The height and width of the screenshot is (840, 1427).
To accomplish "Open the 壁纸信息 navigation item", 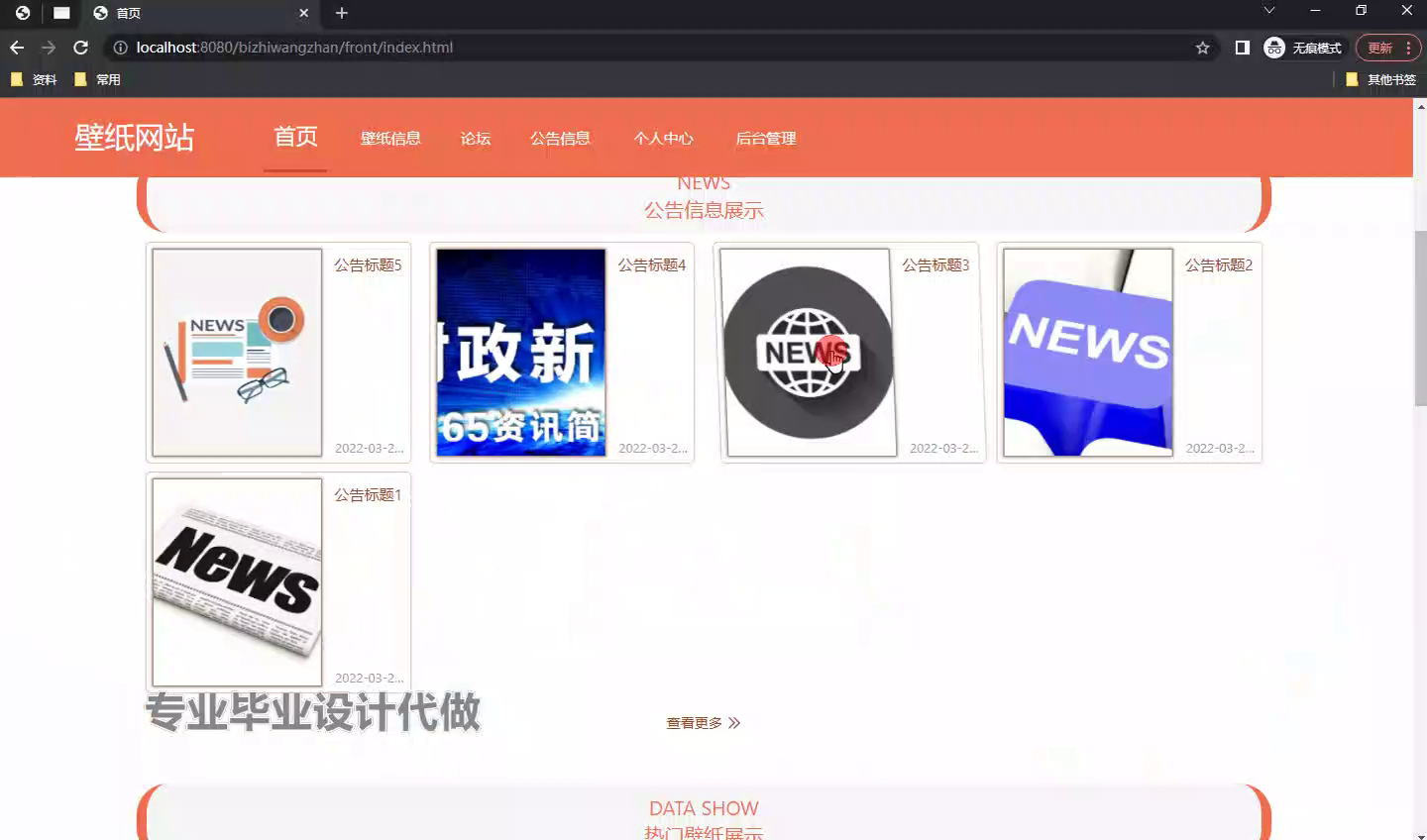I will (390, 139).
